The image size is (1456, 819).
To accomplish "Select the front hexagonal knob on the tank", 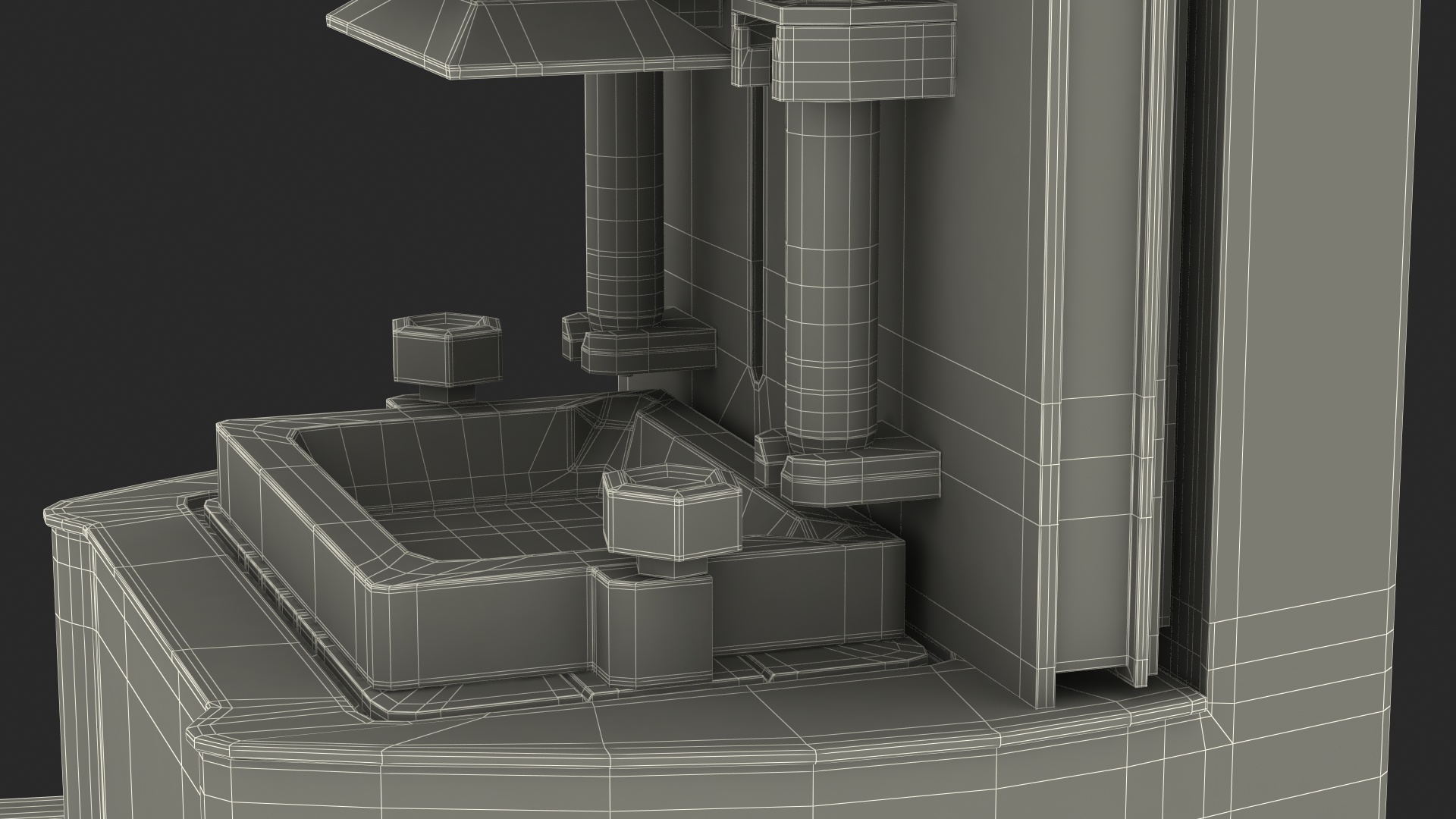I will tap(672, 514).
